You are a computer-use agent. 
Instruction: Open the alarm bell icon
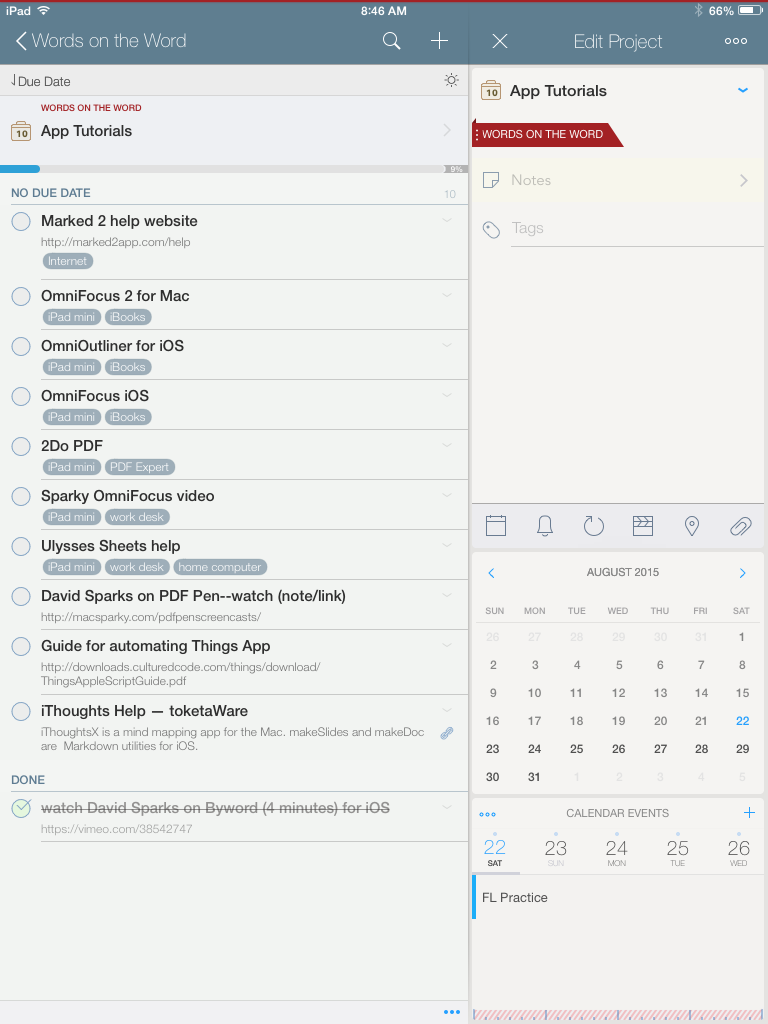coord(545,526)
